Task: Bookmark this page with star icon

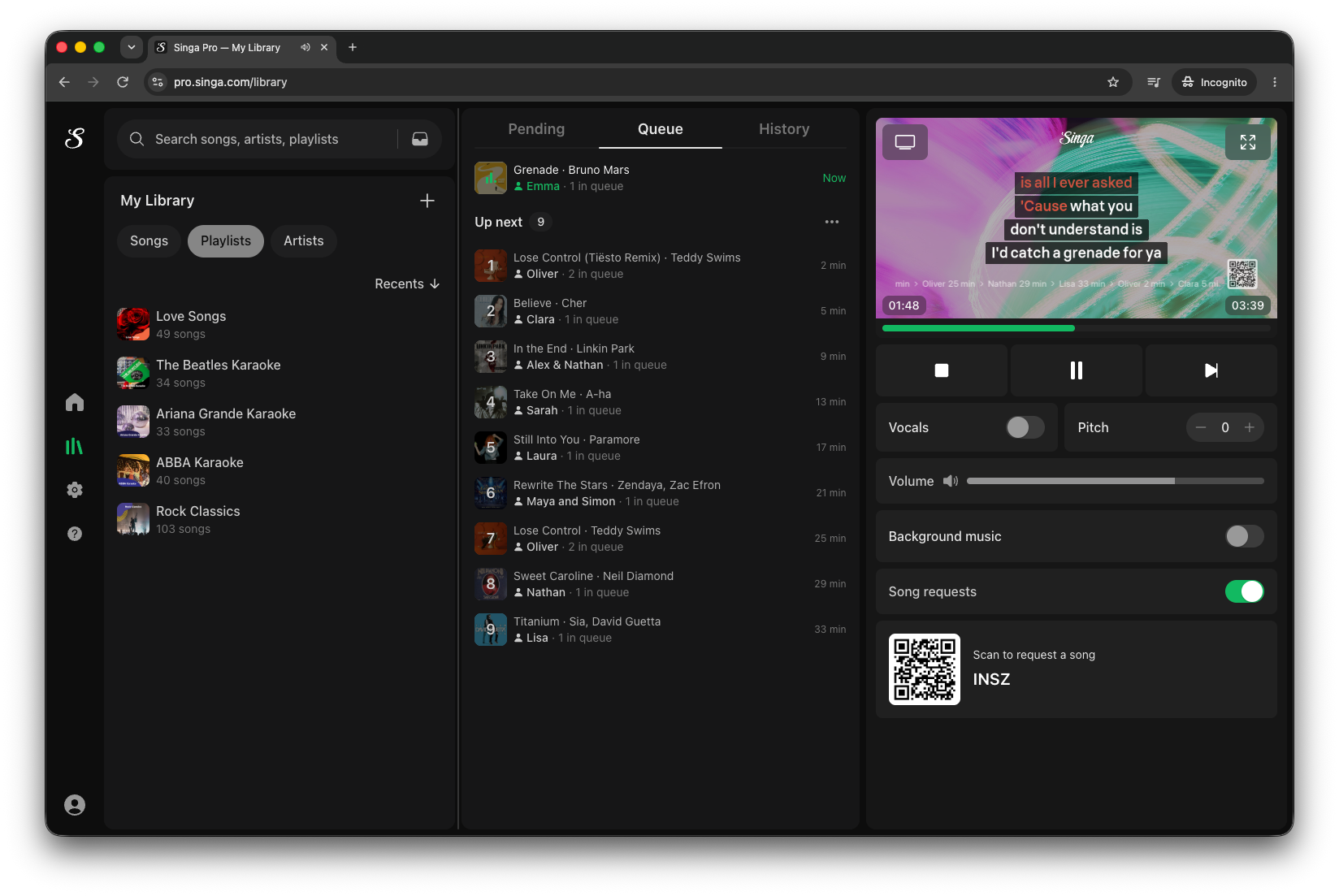Action: 1113,82
